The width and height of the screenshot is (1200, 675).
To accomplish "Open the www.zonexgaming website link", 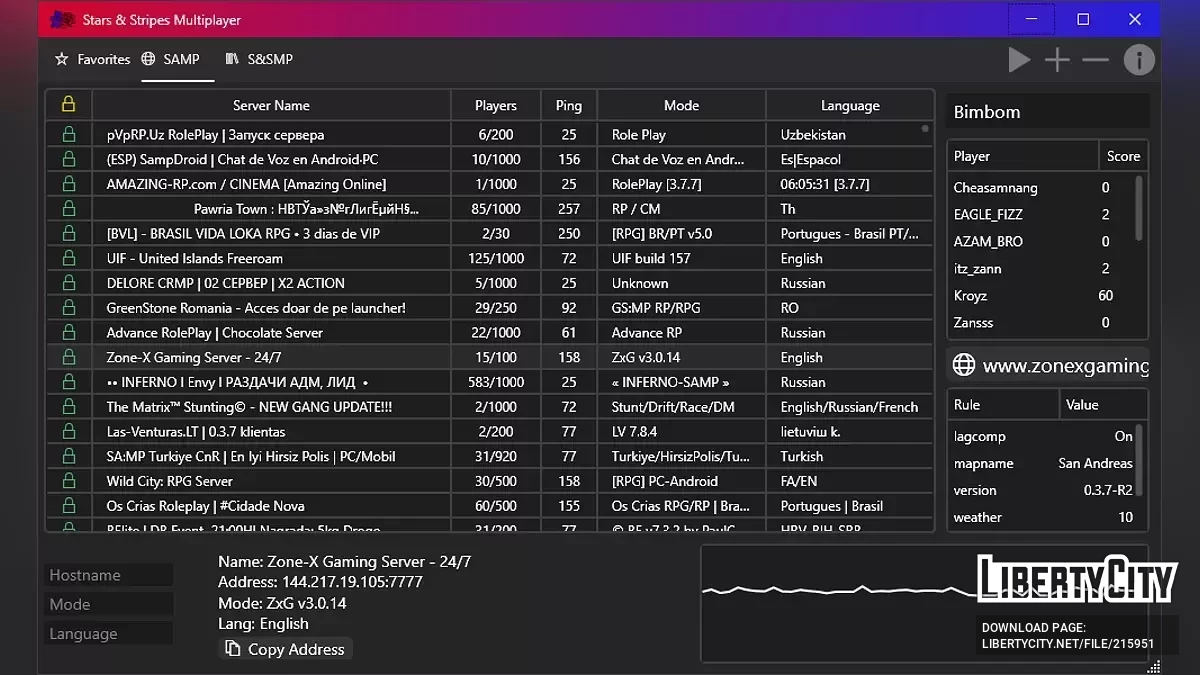I will 1064,366.
